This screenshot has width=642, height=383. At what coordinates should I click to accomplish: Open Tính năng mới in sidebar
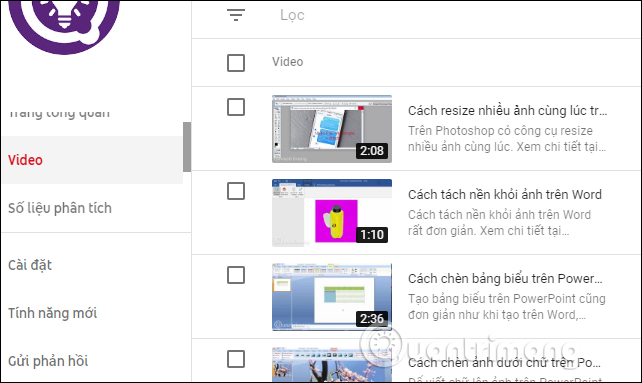pyautogui.click(x=52, y=313)
